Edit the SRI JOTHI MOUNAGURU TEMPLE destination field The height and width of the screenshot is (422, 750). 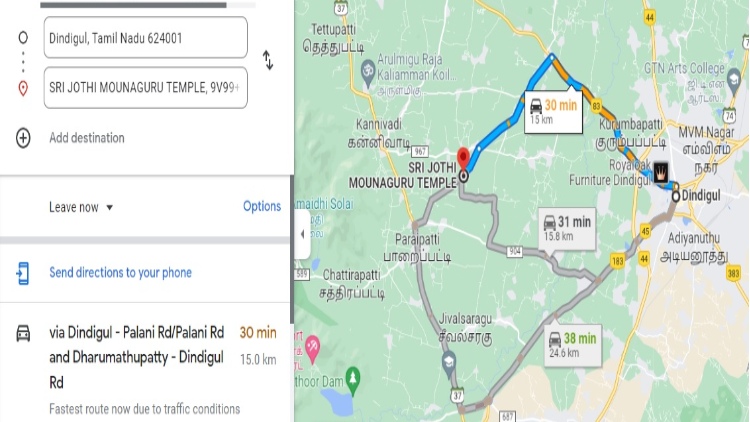pyautogui.click(x=146, y=88)
